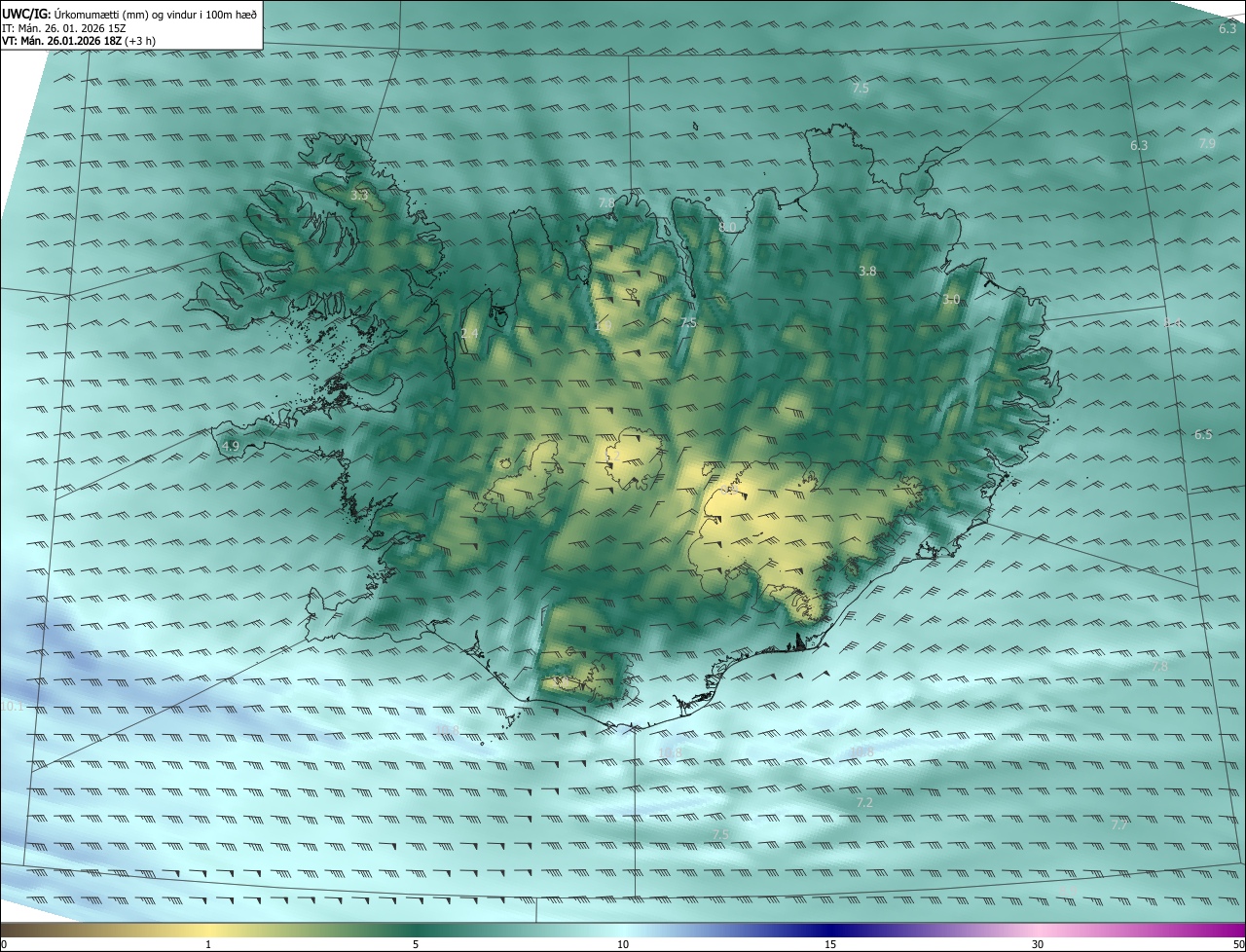The height and width of the screenshot is (952, 1246).
Task: Click the 7.9 value label on the map
Action: pos(1206,143)
